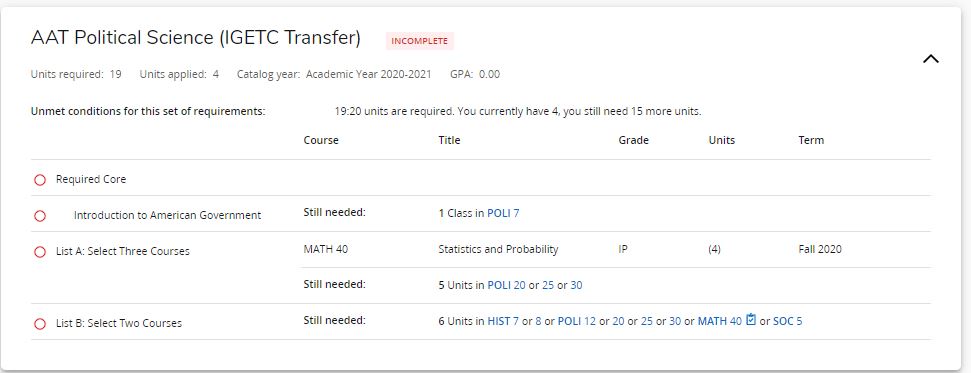Image resolution: width=971 pixels, height=373 pixels.
Task: Click the List A status circle icon
Action: click(40, 252)
